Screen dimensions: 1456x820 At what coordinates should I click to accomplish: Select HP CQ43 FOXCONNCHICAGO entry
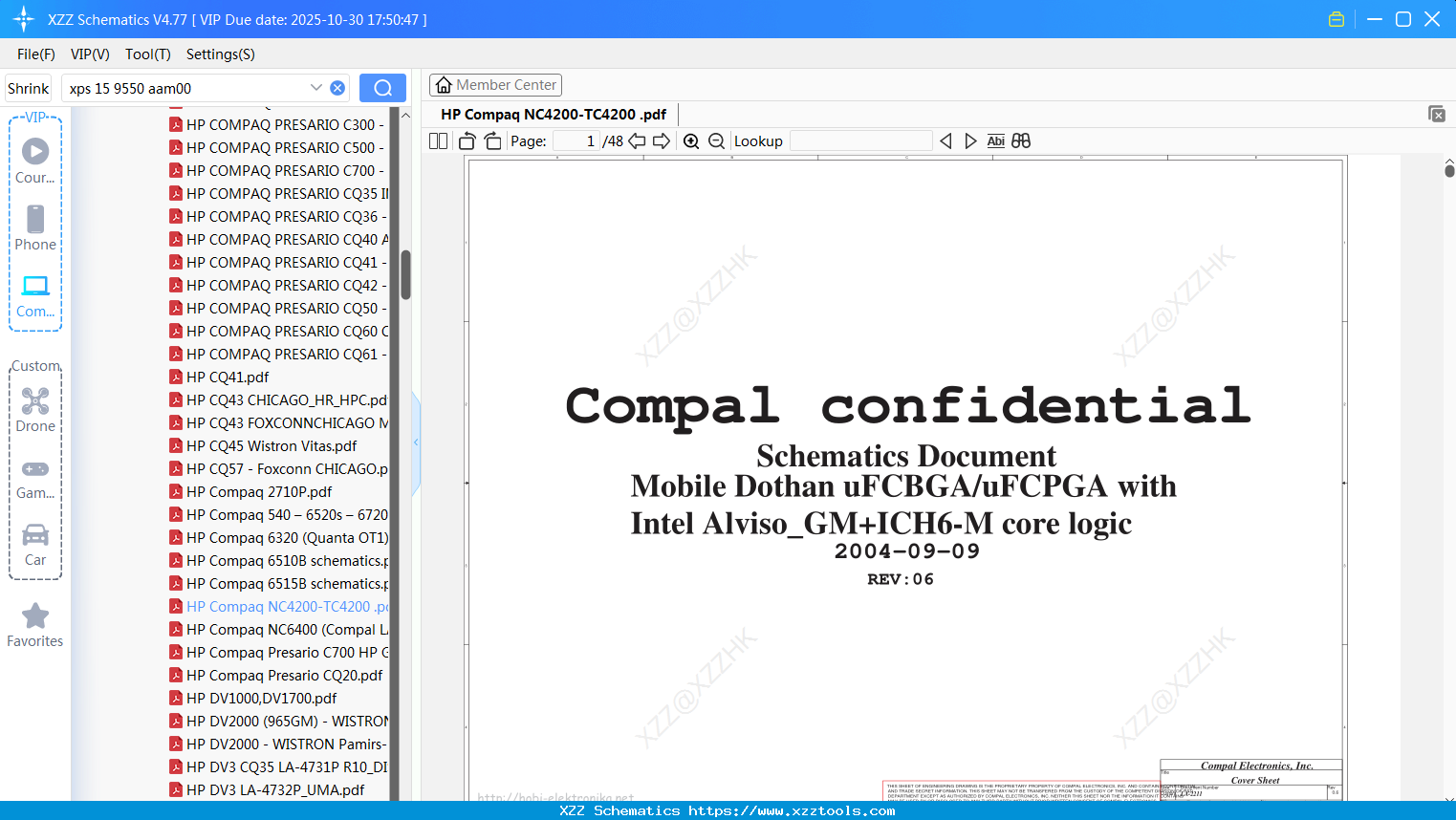(x=278, y=422)
